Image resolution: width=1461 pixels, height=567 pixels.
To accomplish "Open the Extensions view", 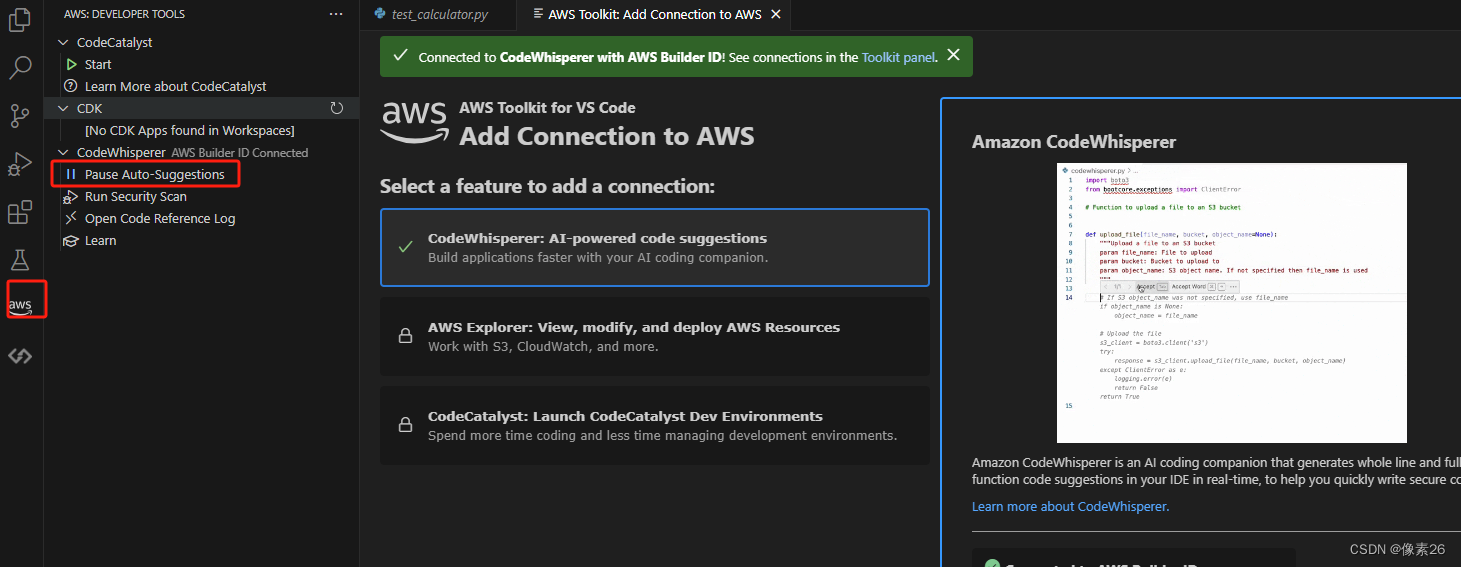I will pyautogui.click(x=20, y=212).
